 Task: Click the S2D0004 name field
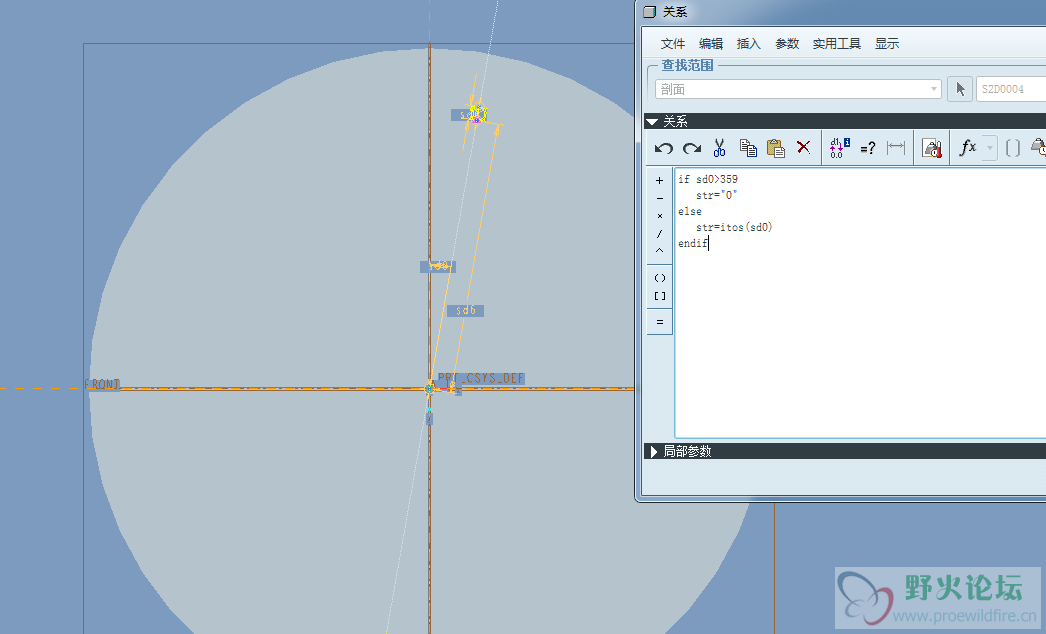(1011, 89)
